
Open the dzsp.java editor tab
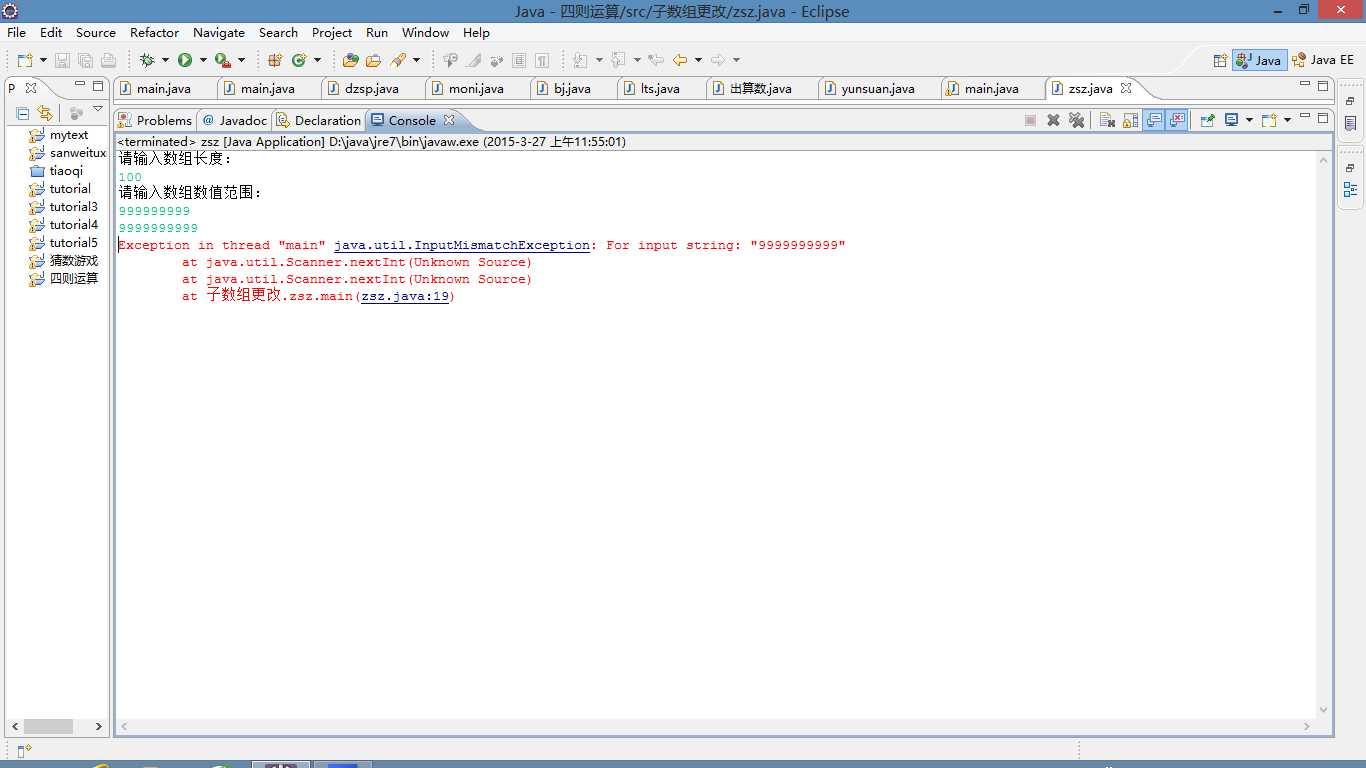(371, 88)
